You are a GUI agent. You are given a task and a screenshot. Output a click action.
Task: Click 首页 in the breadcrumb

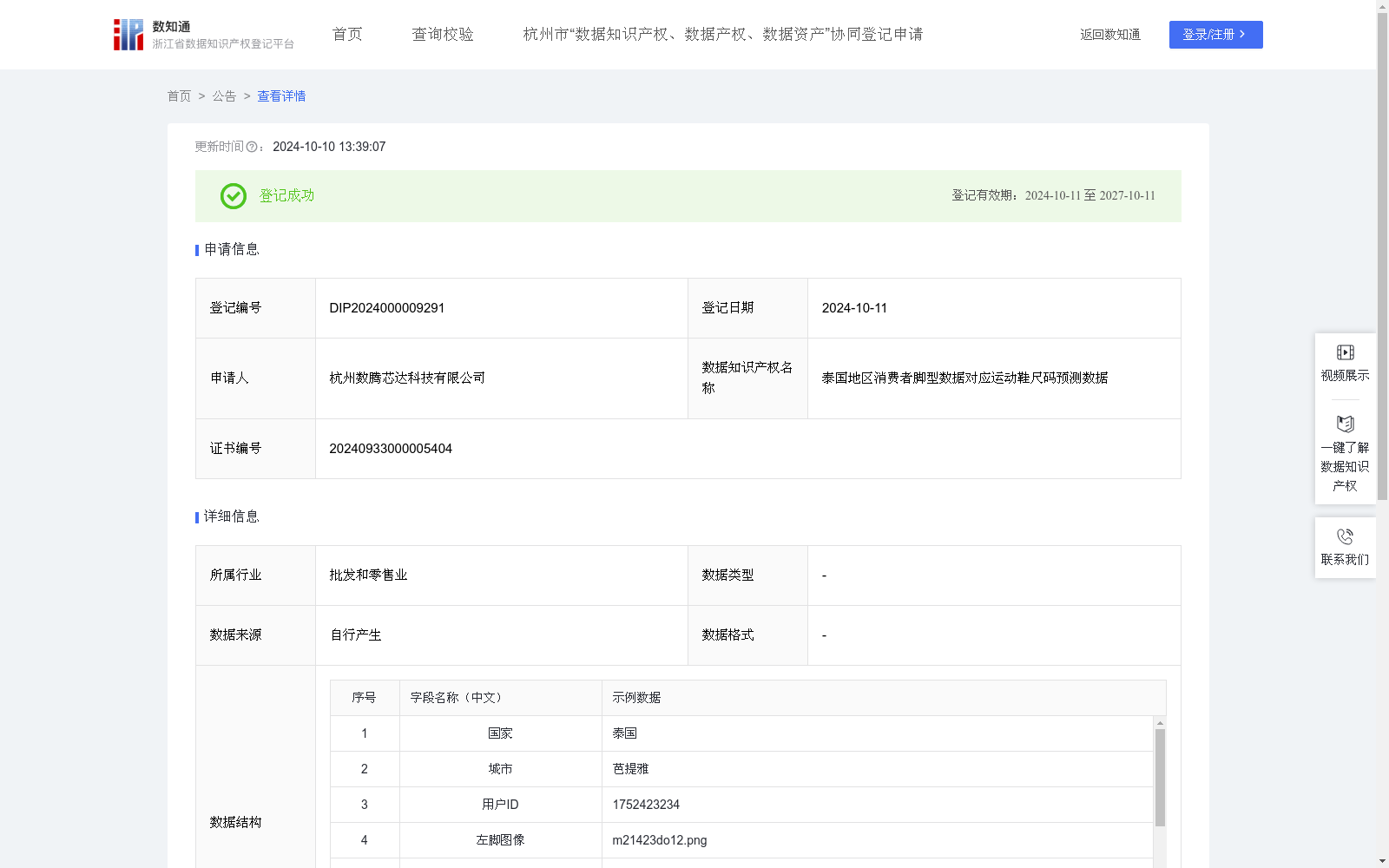pyautogui.click(x=179, y=96)
